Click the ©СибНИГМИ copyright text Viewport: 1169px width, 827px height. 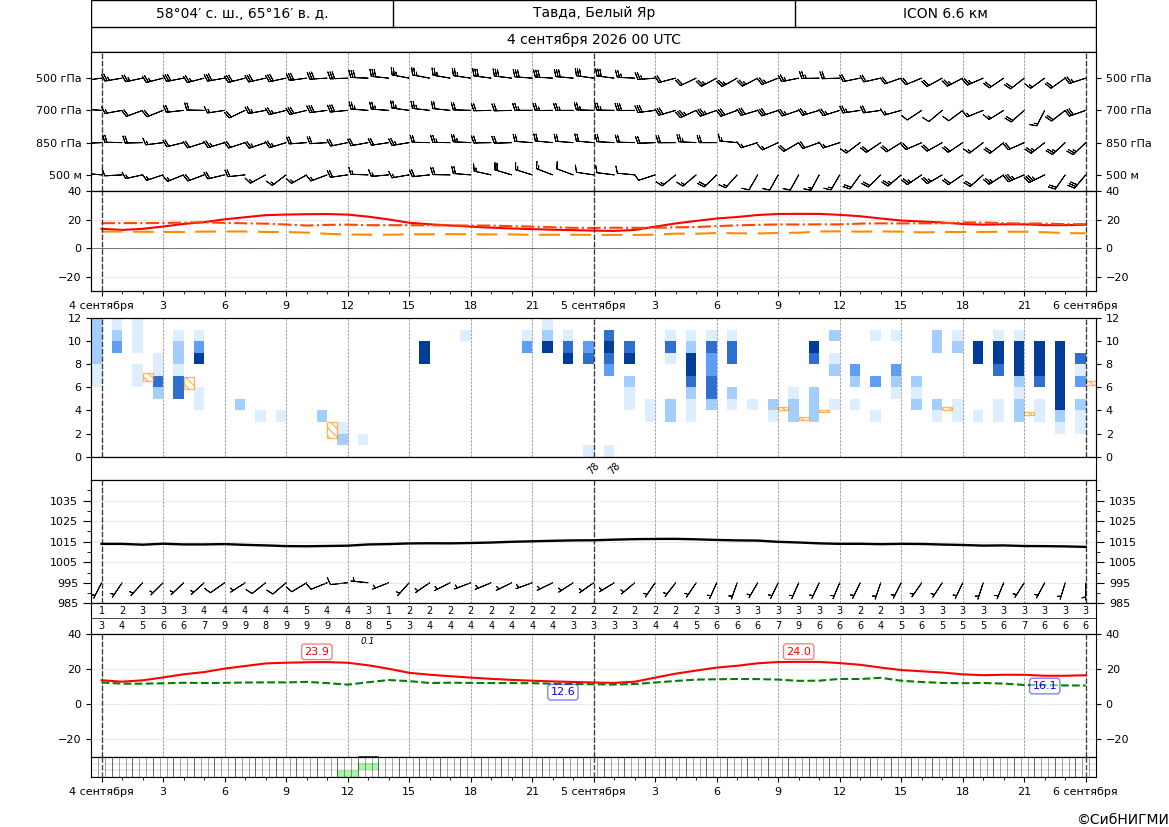[1123, 819]
